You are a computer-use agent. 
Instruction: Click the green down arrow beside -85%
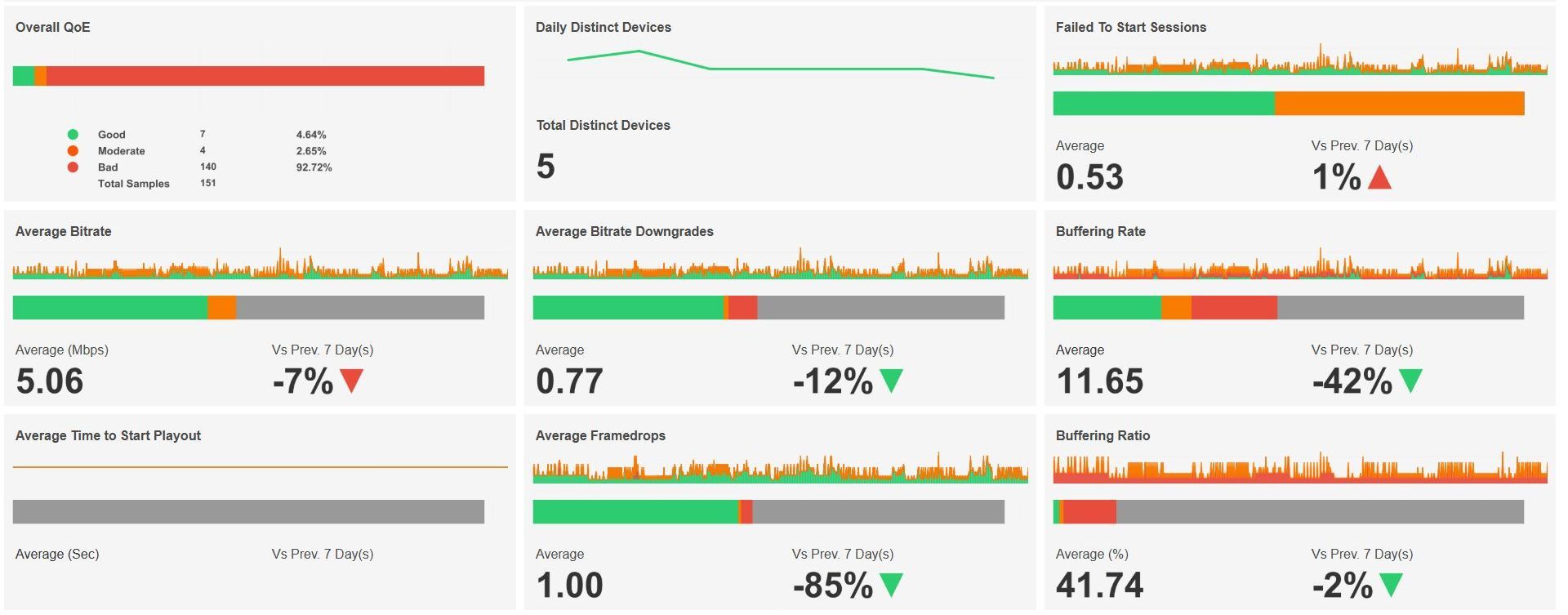pyautogui.click(x=891, y=585)
